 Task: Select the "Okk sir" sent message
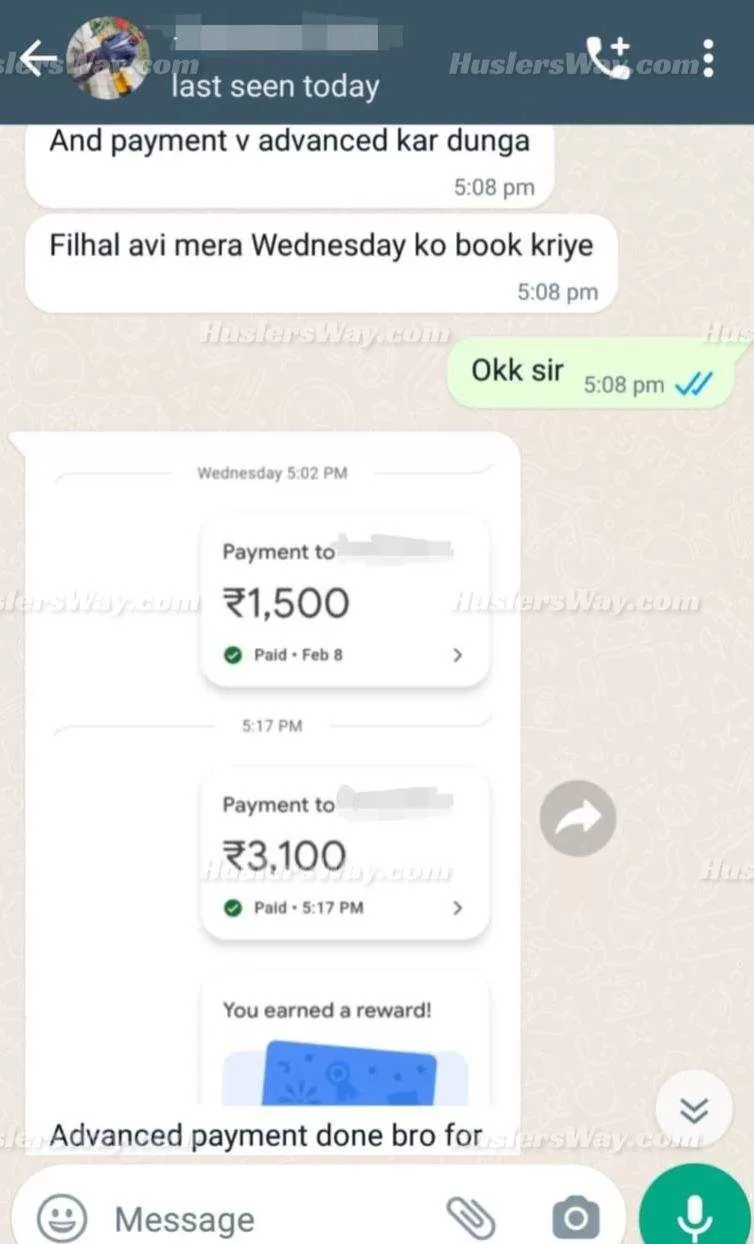point(592,372)
